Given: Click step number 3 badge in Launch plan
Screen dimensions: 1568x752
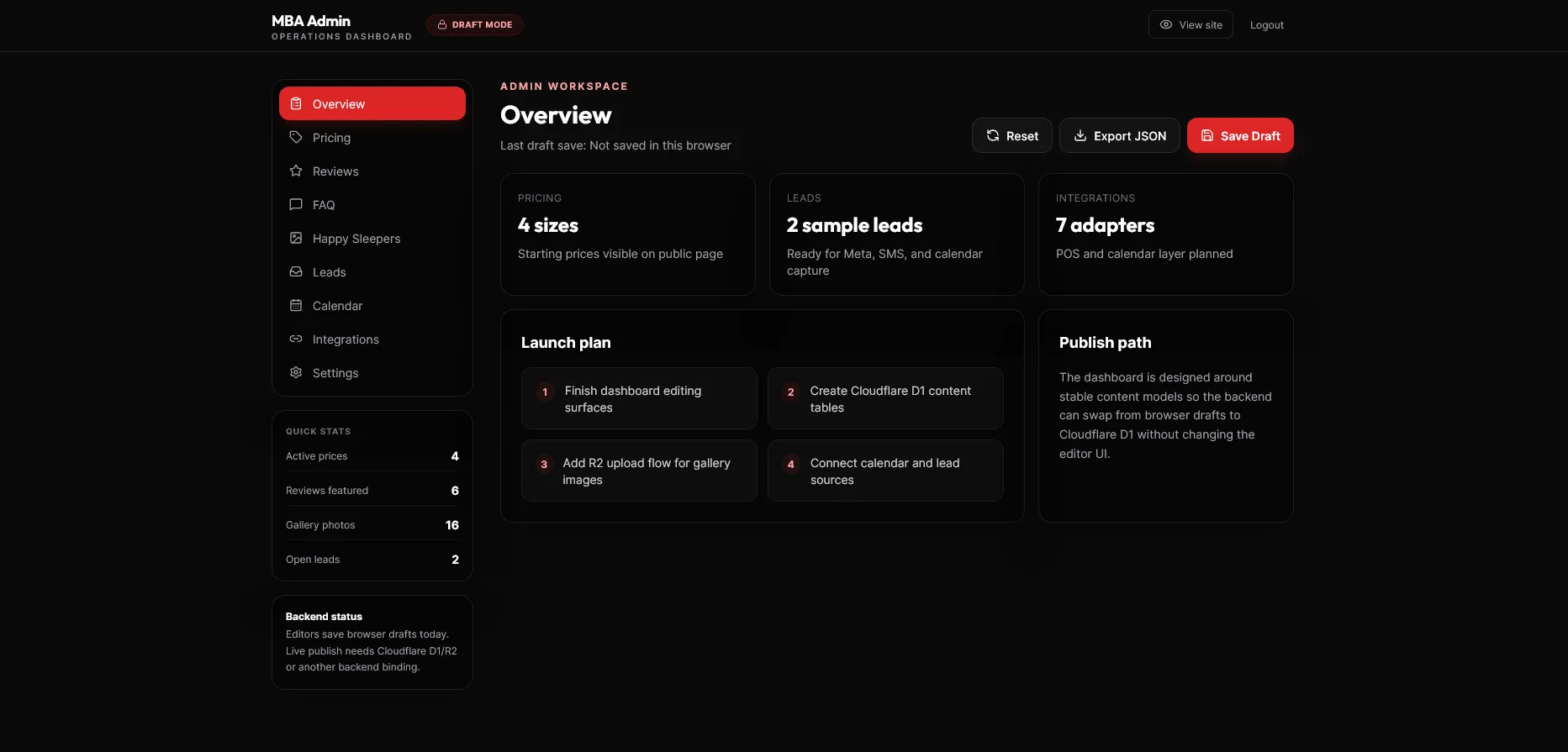Looking at the screenshot, I should (544, 464).
